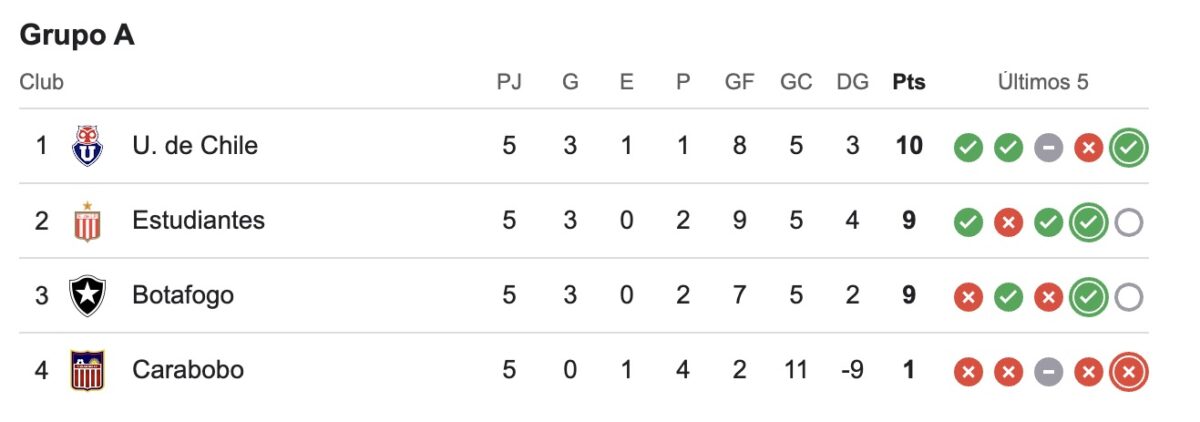This screenshot has height=422, width=1200.
Task: Click the Carabobo club crest
Action: (87, 371)
